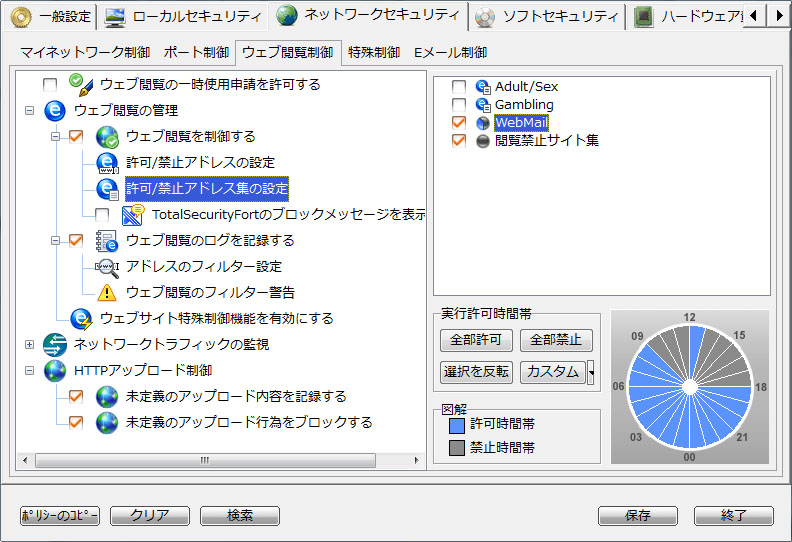Open the マイネットワーク制御 tab

85,53
